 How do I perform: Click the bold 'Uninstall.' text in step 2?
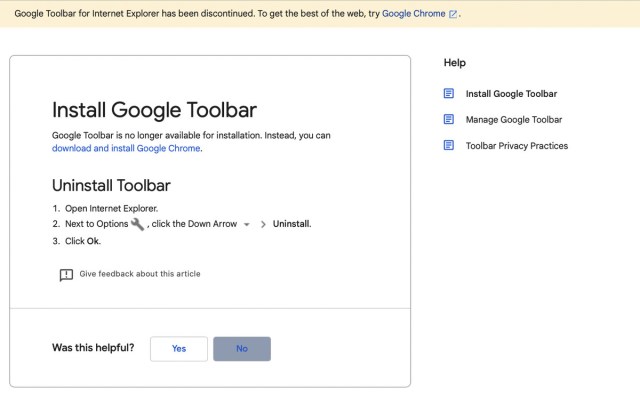coord(292,224)
